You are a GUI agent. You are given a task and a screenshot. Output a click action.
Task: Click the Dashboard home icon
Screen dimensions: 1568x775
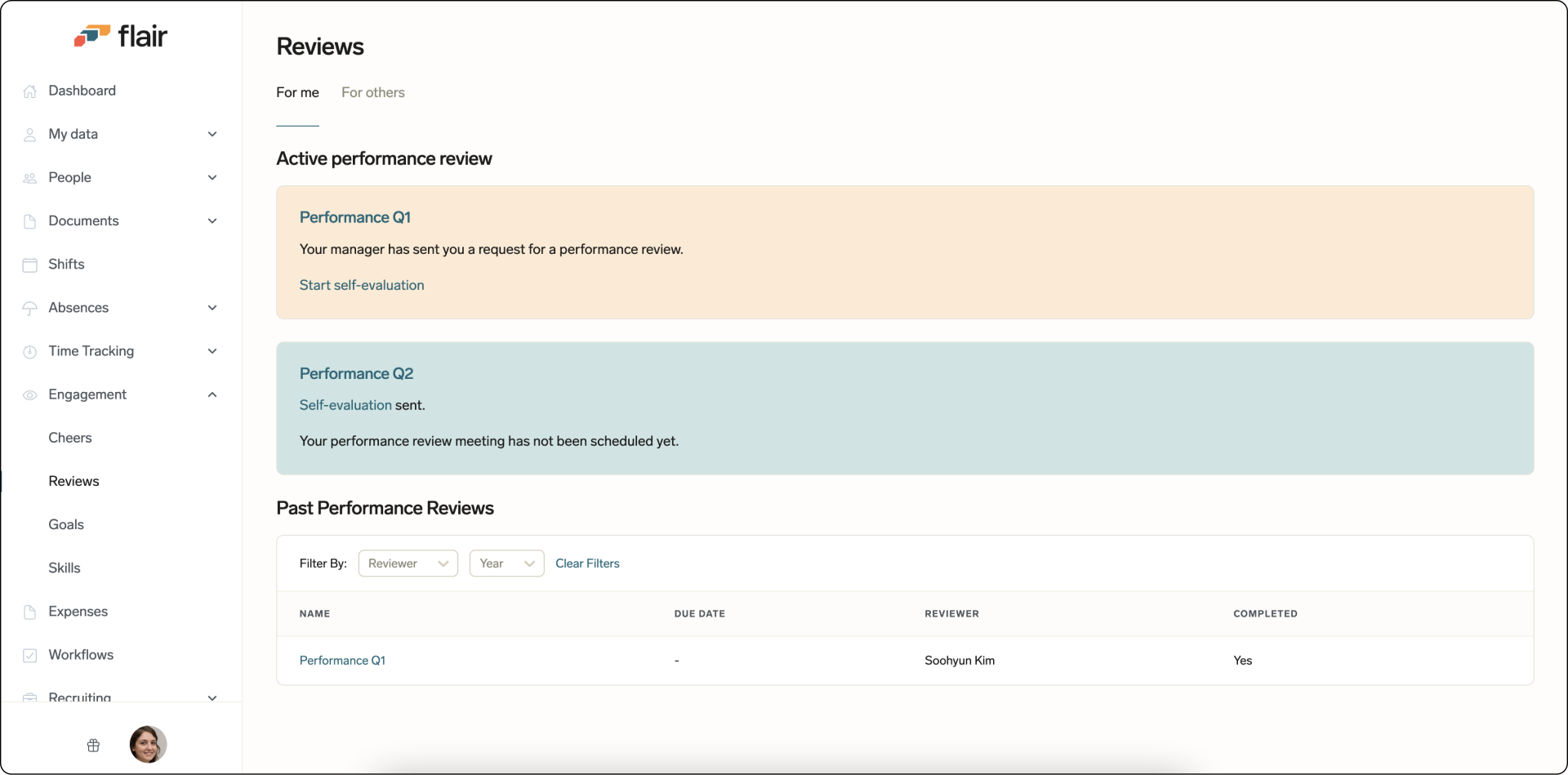pyautogui.click(x=30, y=91)
